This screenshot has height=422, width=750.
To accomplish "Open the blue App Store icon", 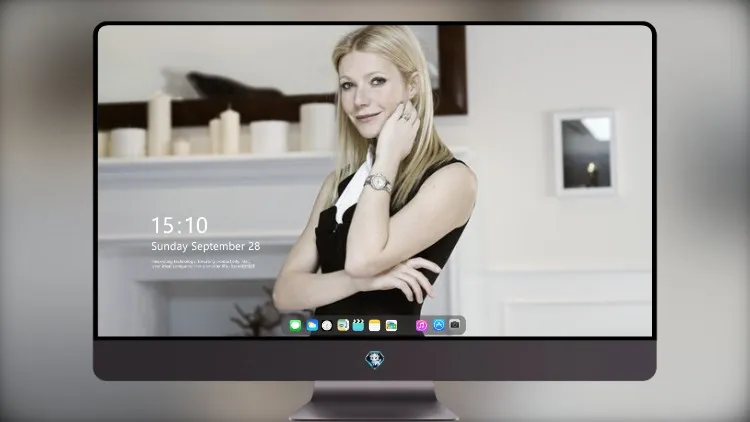I will 439,325.
